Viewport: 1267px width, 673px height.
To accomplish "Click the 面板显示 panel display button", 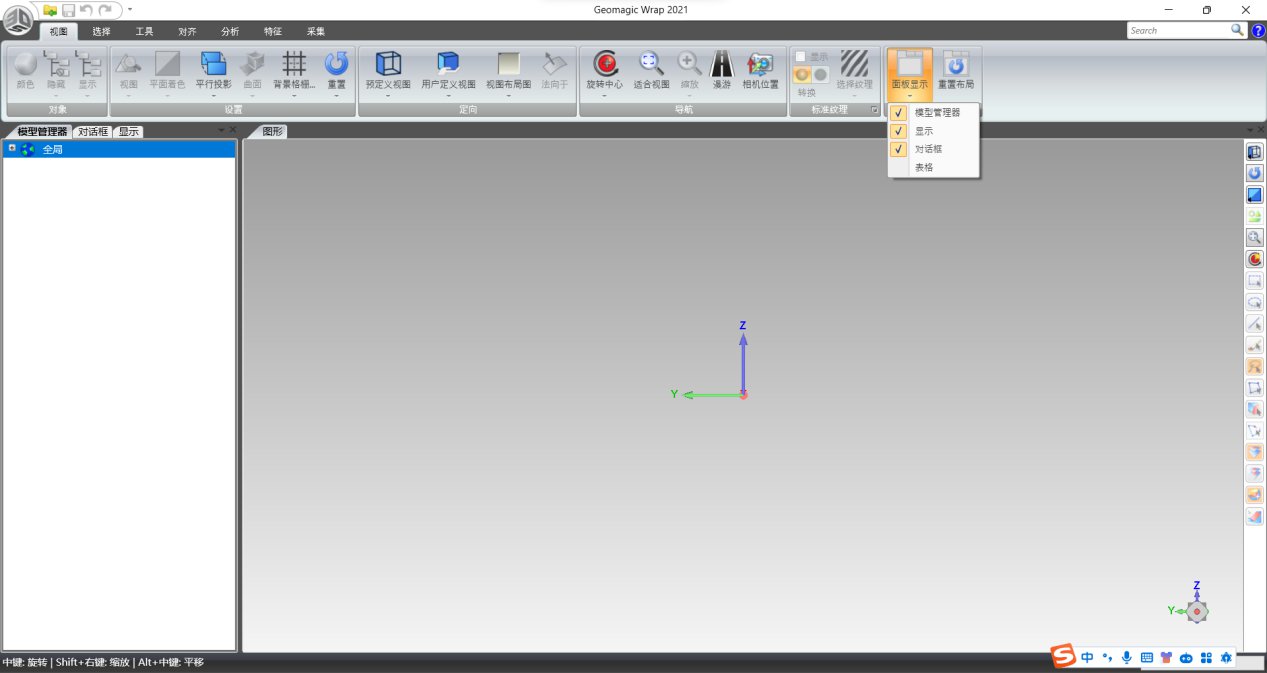I will pos(910,72).
